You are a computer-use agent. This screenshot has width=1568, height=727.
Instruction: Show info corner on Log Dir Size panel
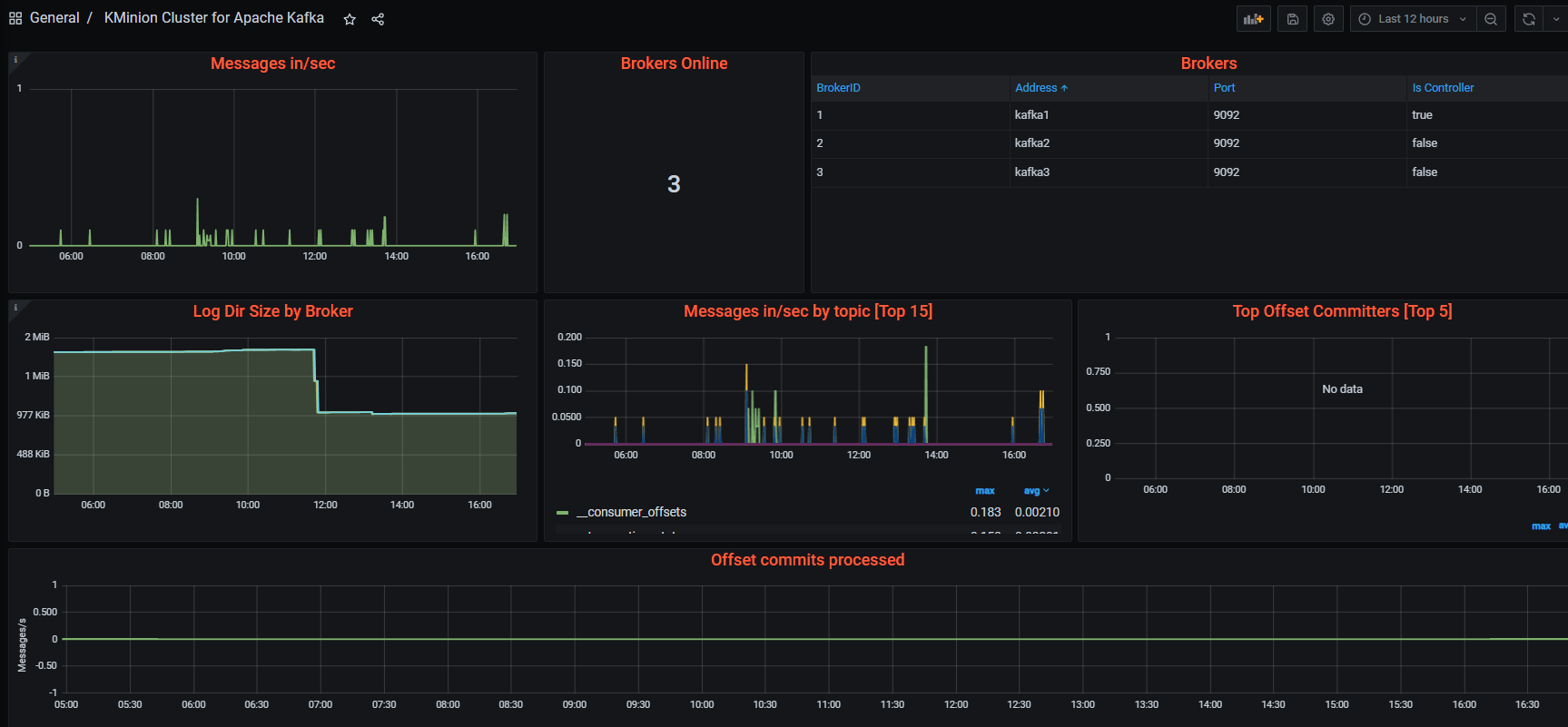[x=15, y=308]
